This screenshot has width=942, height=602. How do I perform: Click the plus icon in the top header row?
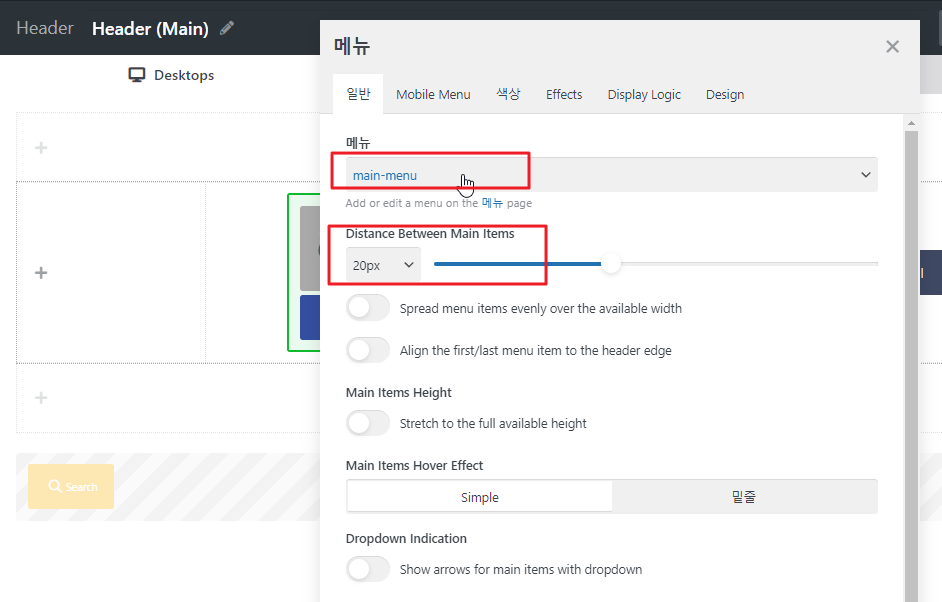41,148
